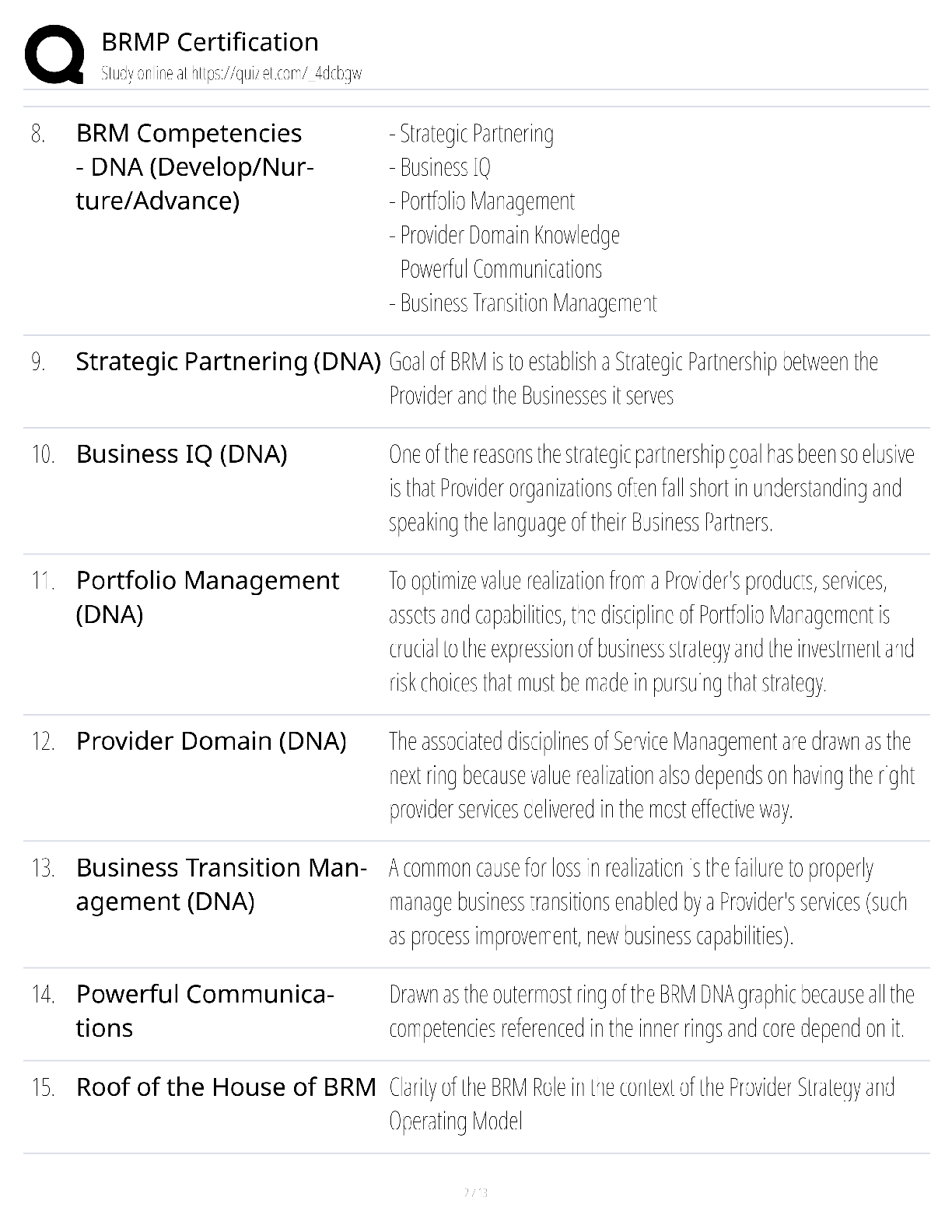
Task: Click definition starting 'Clarity of the BRM Role'
Action: pos(642,1104)
